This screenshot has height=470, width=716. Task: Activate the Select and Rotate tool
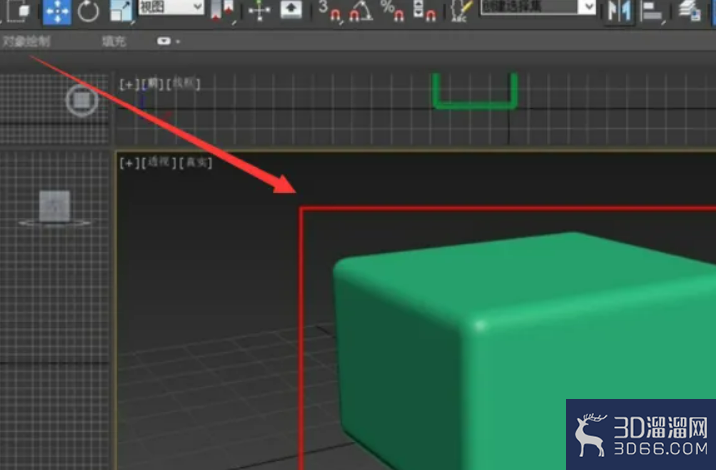pos(88,11)
